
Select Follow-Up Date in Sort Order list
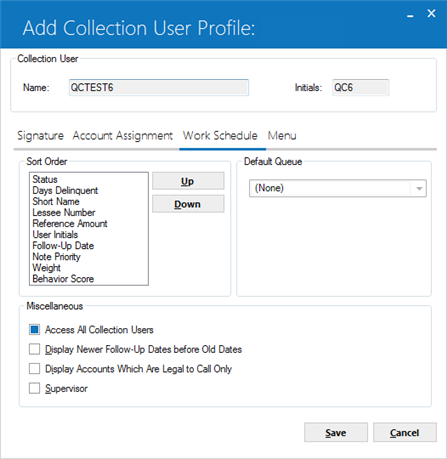click(63, 246)
